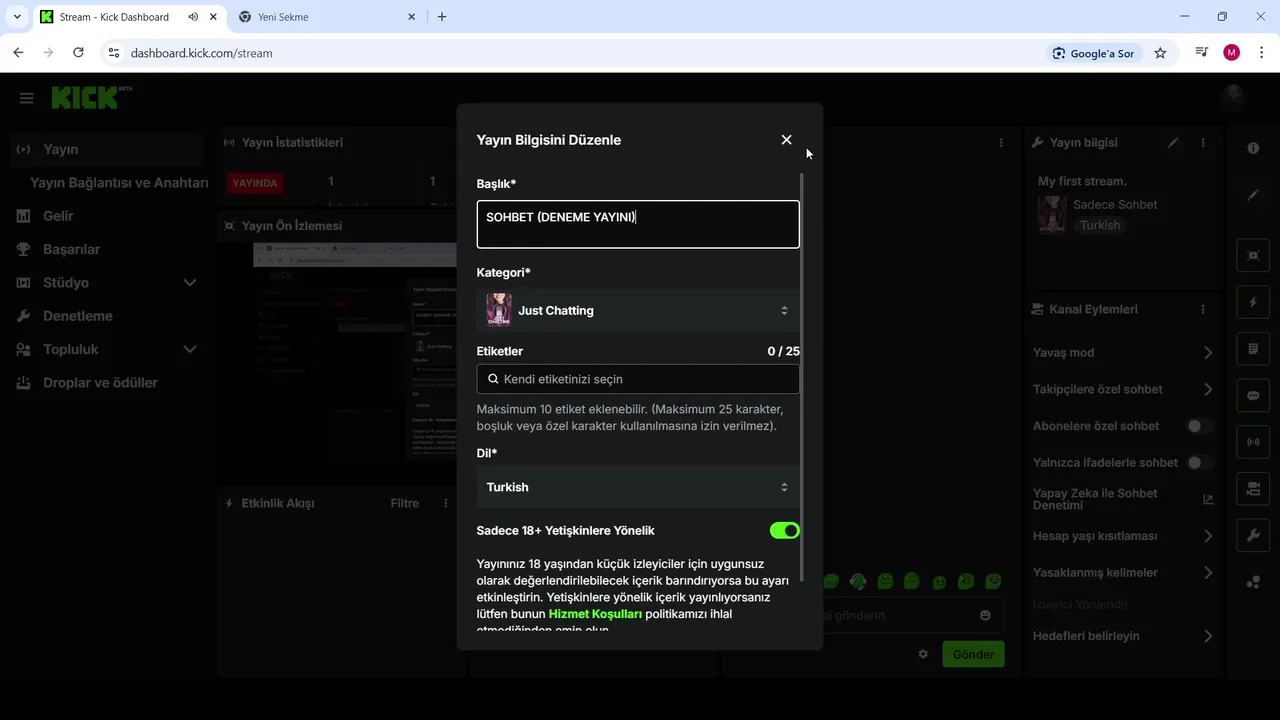
Task: Toggle Abonelere özel sohbet switch
Action: 1199,426
